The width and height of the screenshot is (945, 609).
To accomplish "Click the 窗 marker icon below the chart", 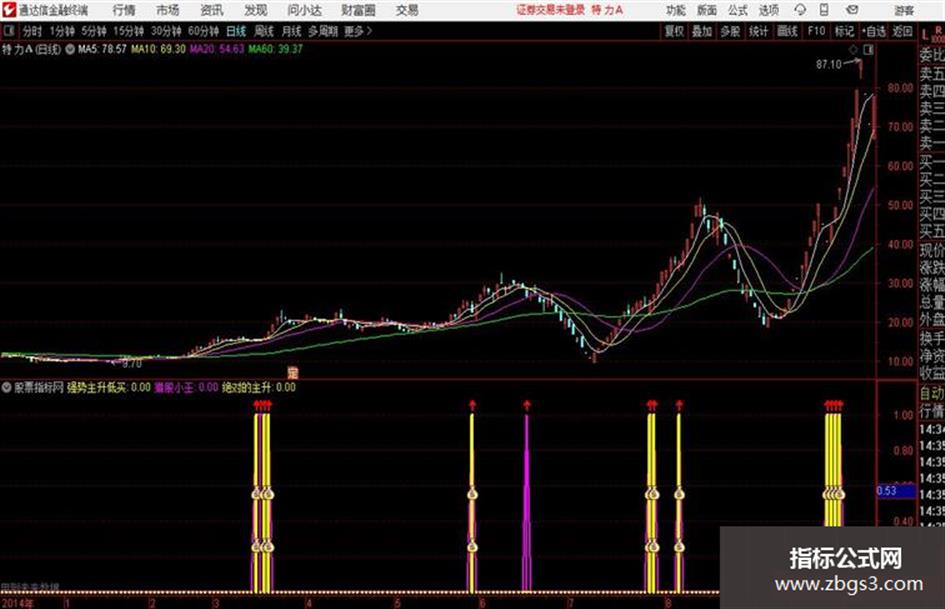I will pyautogui.click(x=293, y=372).
